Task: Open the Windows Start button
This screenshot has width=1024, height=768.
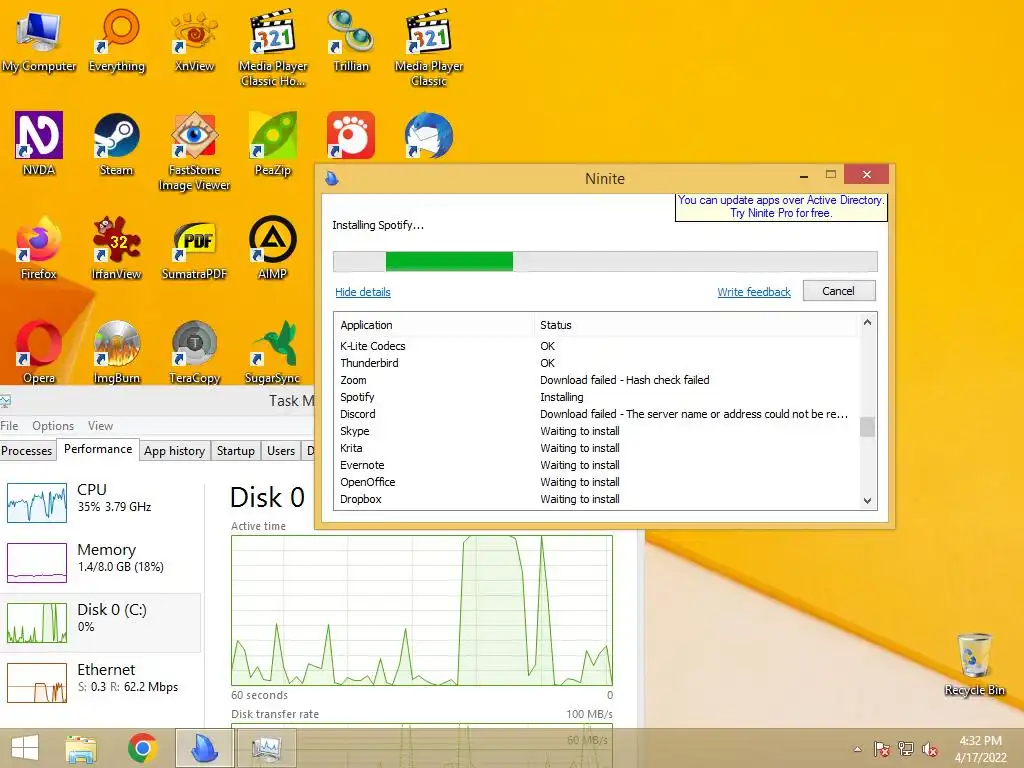Action: (25, 748)
